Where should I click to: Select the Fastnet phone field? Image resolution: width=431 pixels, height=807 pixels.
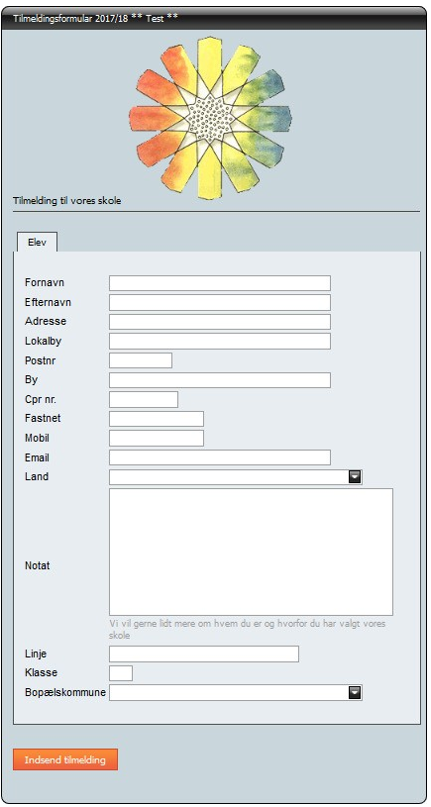pyautogui.click(x=157, y=418)
